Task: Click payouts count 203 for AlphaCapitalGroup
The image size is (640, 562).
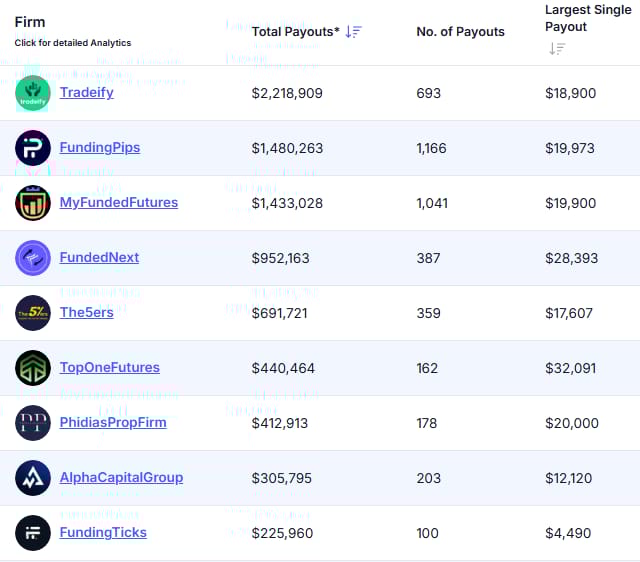Action: [429, 478]
